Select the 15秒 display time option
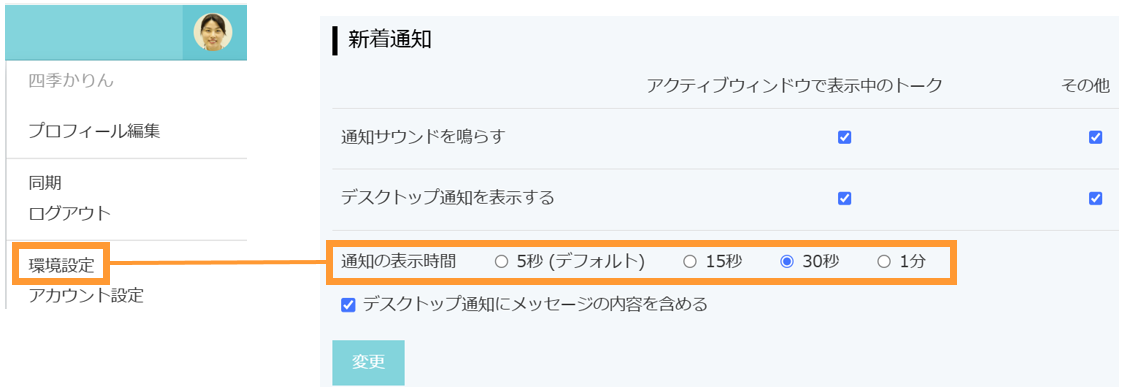 pos(690,262)
